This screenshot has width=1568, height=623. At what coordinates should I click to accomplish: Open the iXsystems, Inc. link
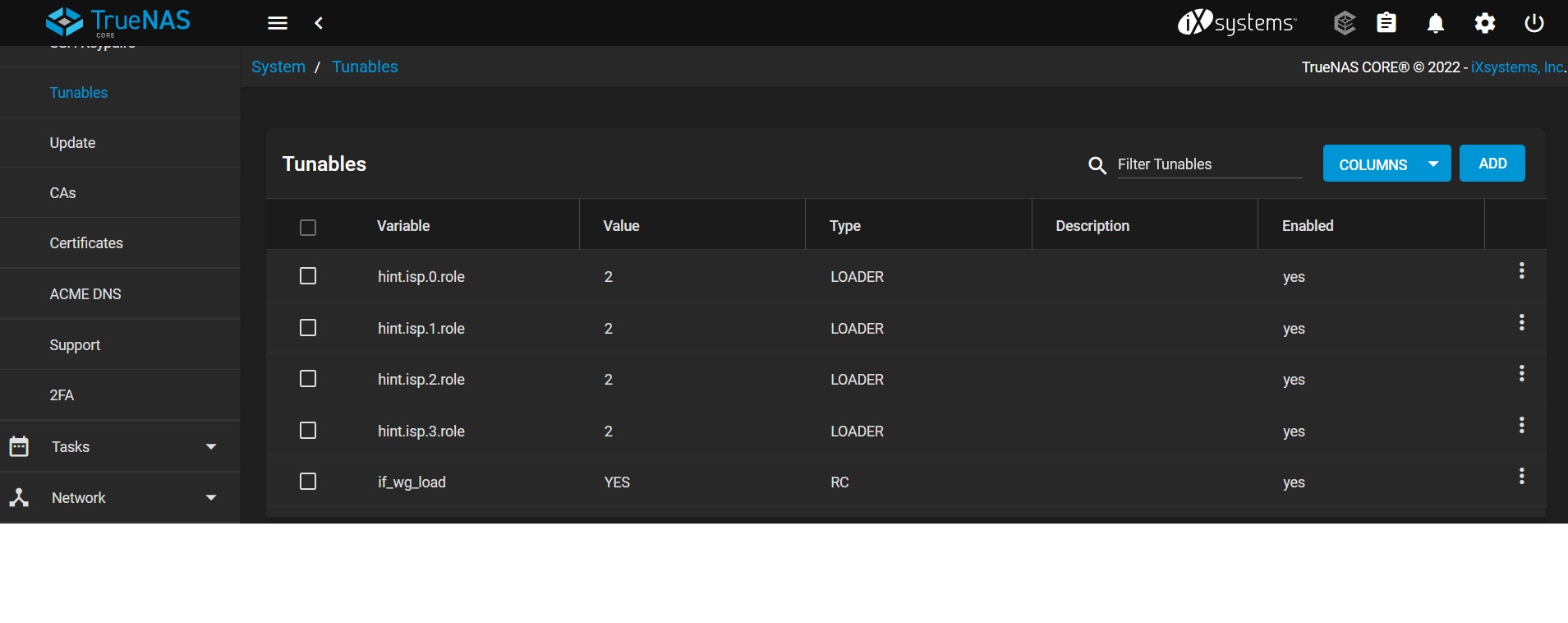click(x=1517, y=67)
